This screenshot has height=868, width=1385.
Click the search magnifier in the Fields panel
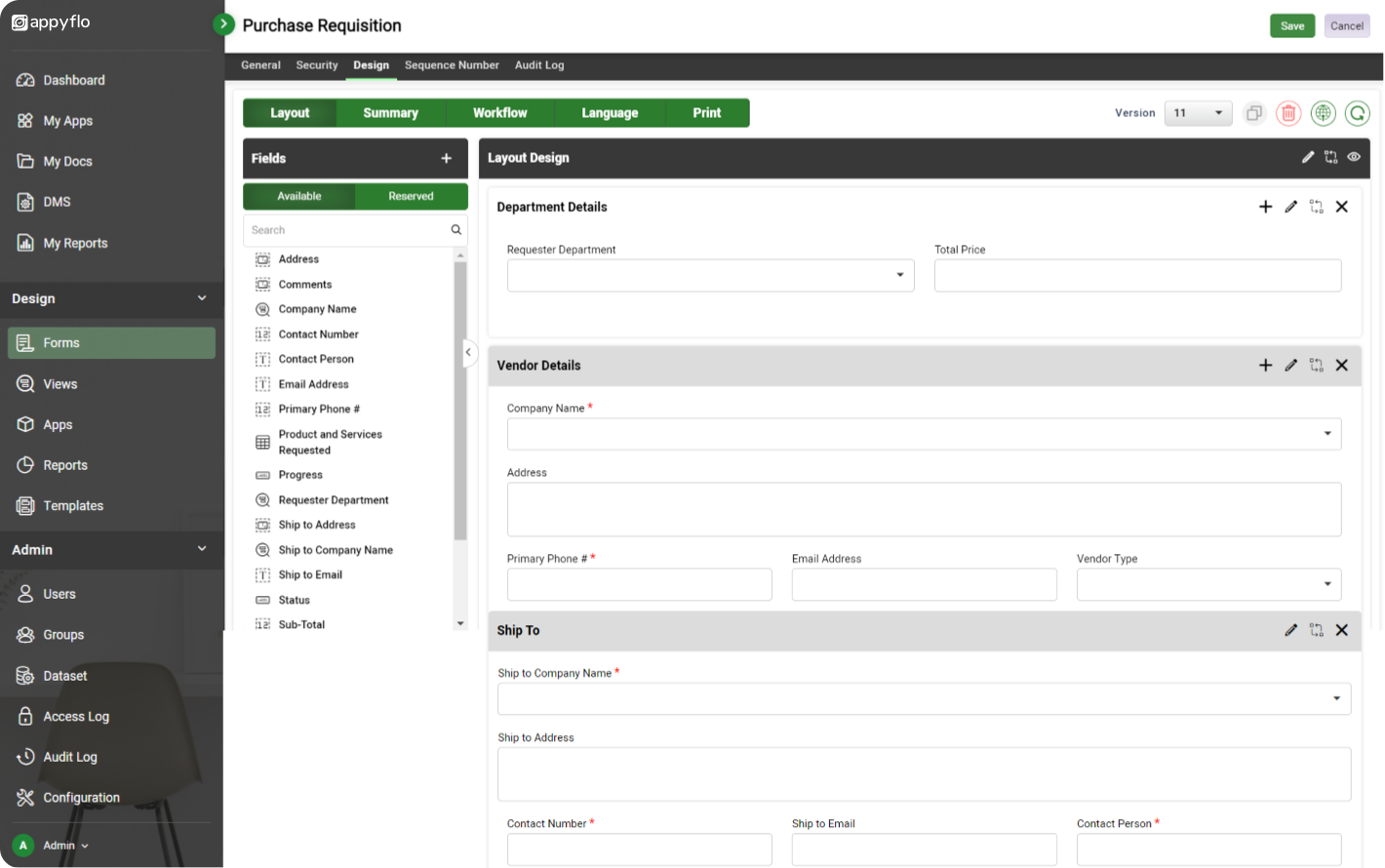(455, 229)
